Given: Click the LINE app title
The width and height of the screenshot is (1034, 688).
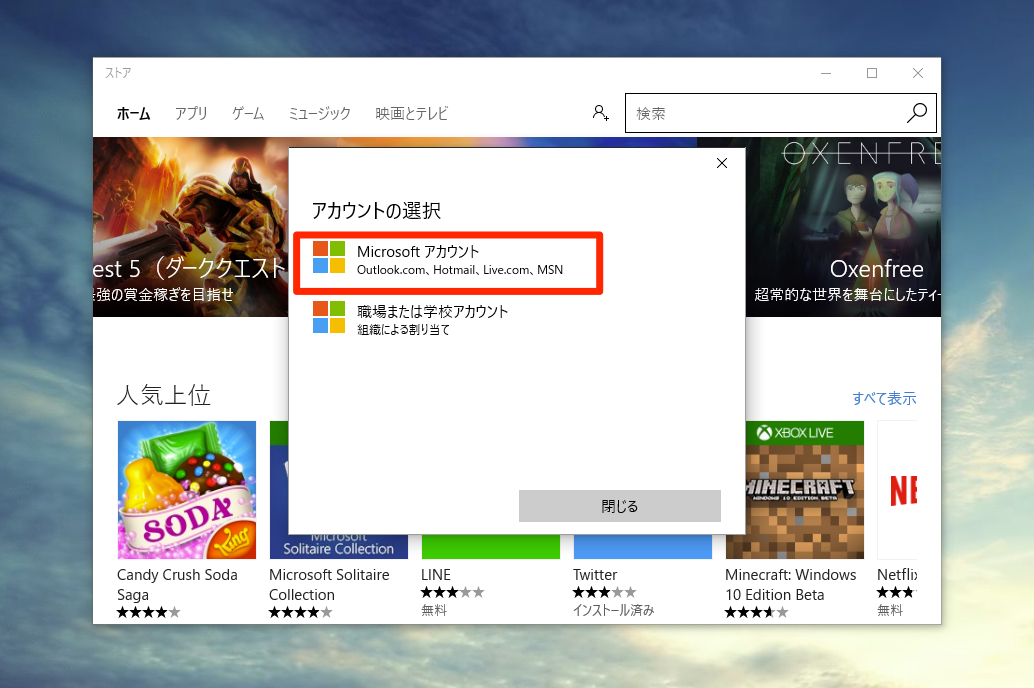Looking at the screenshot, I should pos(436,575).
